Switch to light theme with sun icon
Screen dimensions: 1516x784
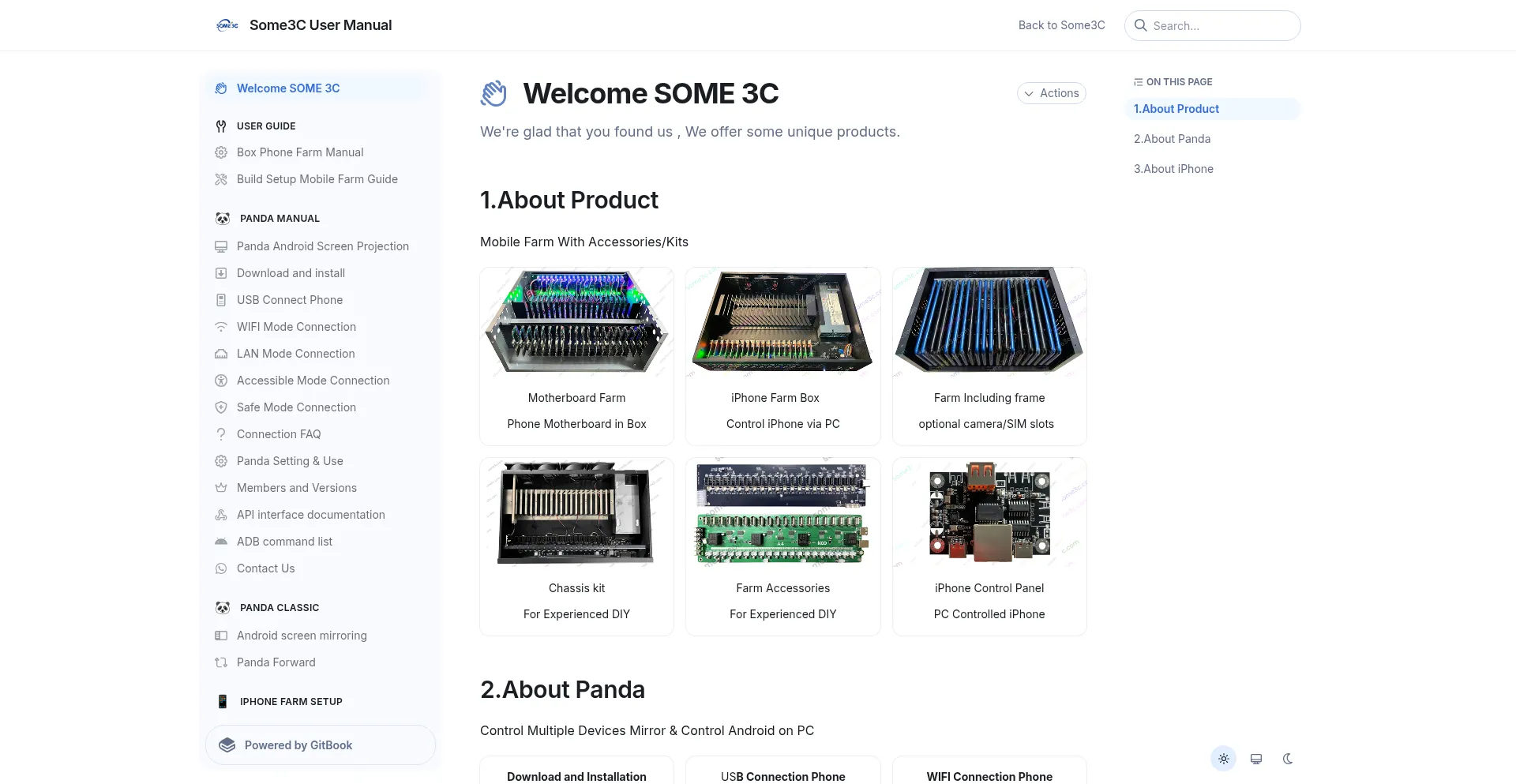pyautogui.click(x=1224, y=759)
